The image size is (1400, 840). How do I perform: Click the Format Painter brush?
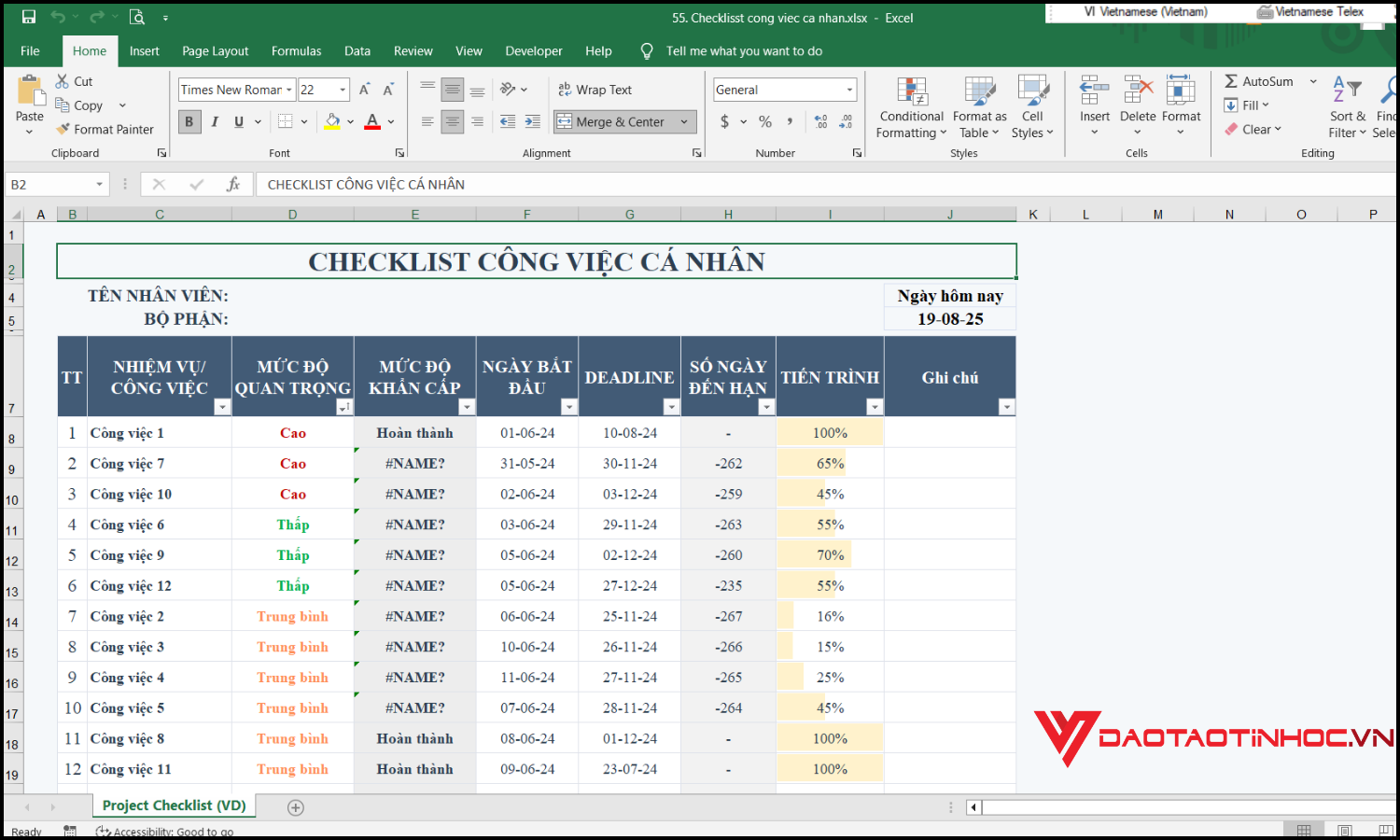pyautogui.click(x=63, y=130)
